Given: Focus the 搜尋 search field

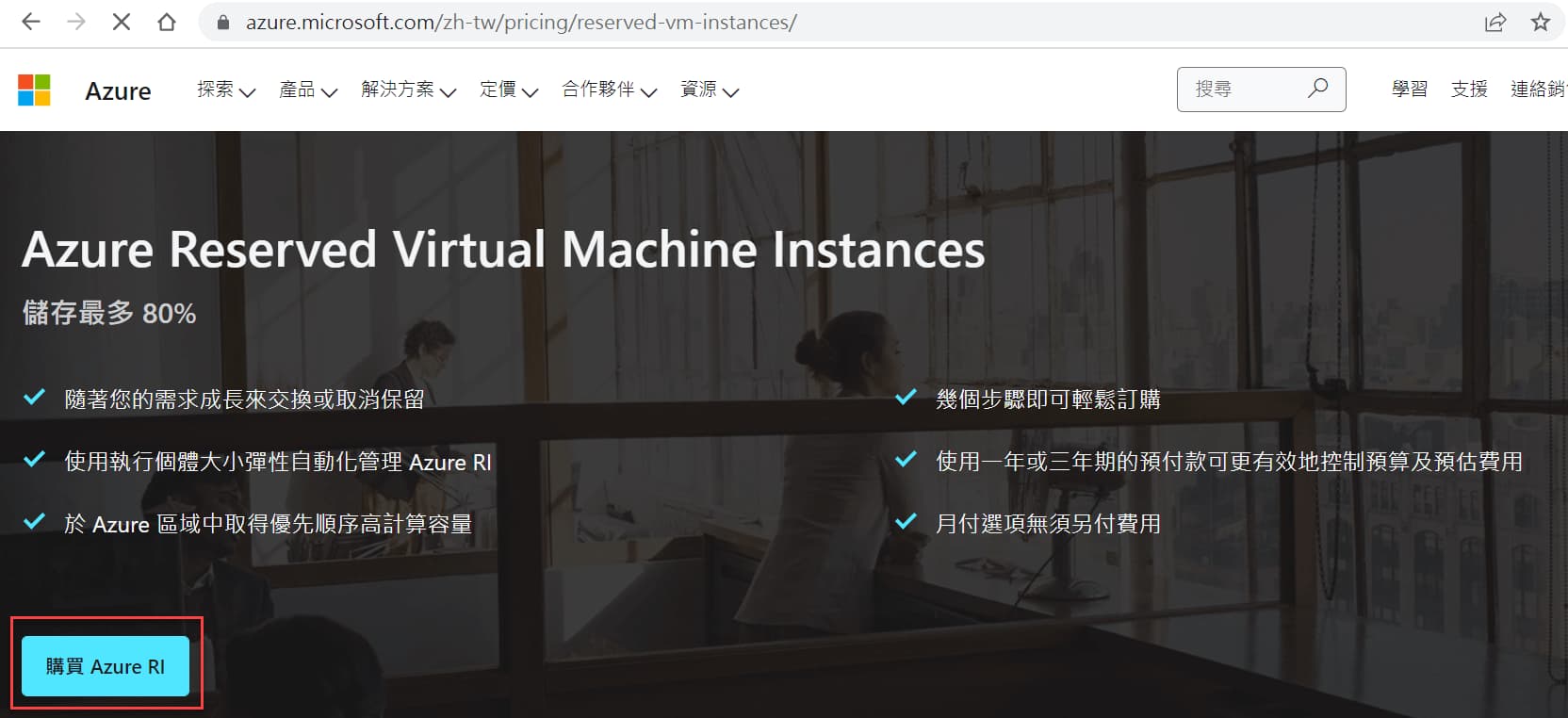Looking at the screenshot, I should (1261, 90).
